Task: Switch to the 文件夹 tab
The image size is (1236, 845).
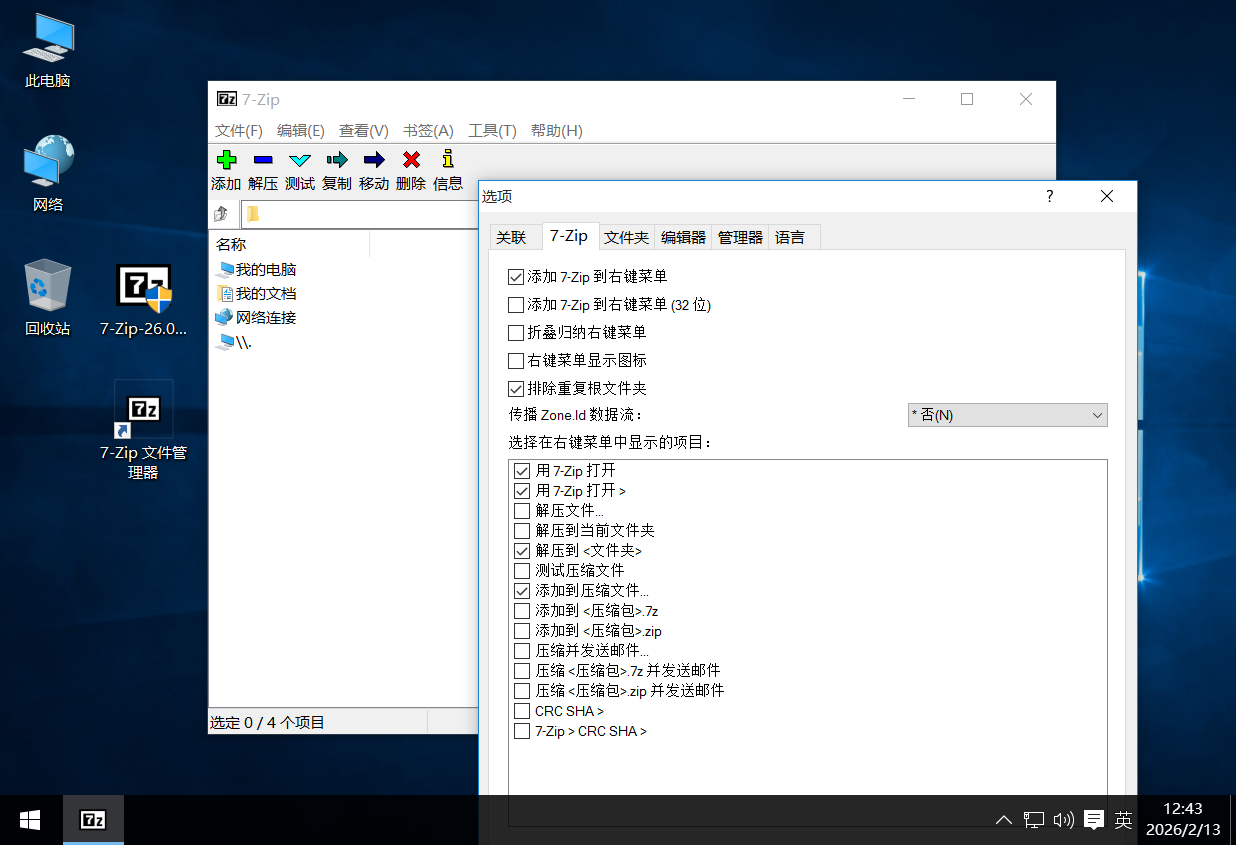Action: tap(627, 238)
